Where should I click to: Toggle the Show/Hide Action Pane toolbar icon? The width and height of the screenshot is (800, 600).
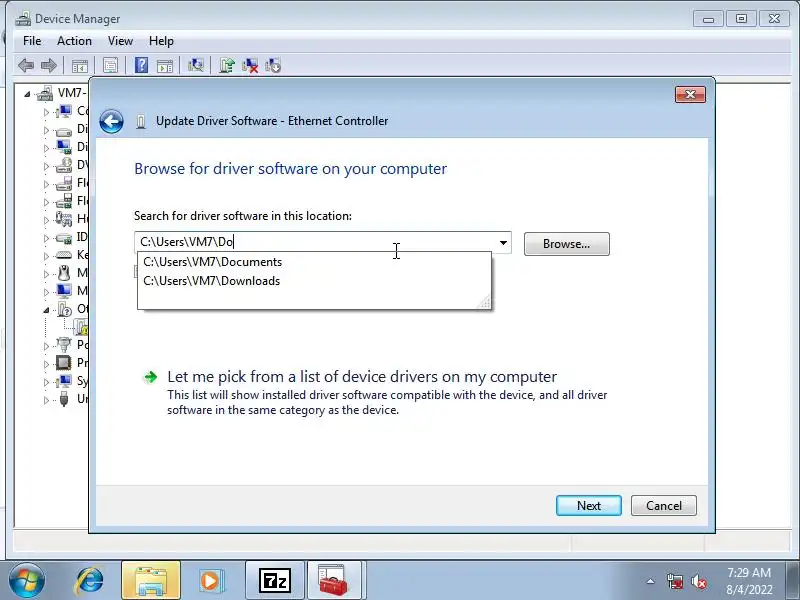[165, 66]
